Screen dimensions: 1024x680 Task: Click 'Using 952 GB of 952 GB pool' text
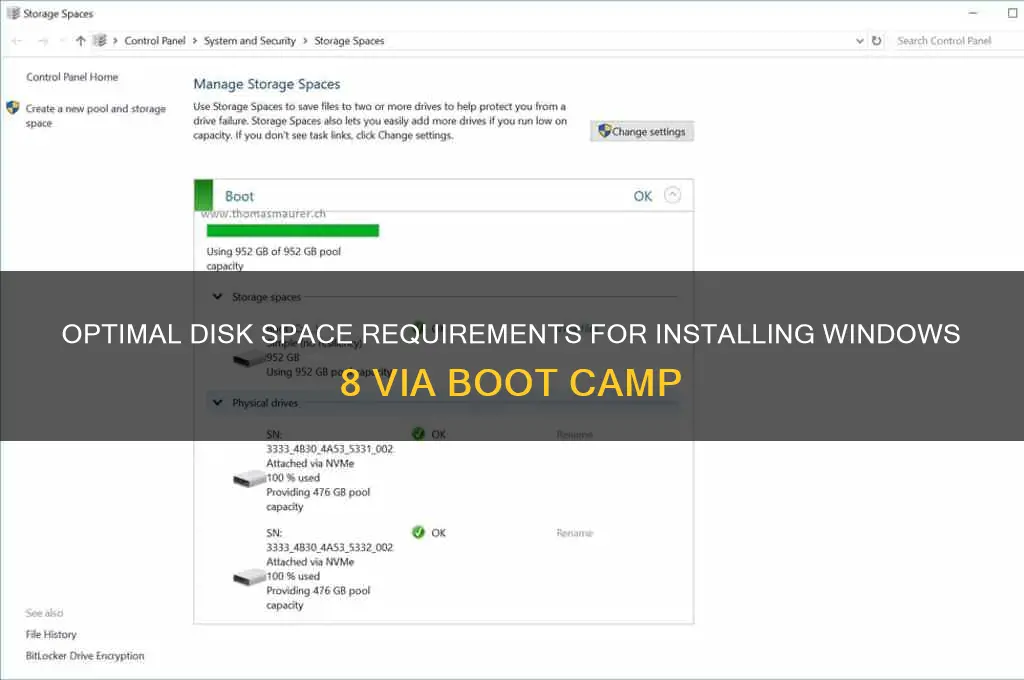tap(274, 251)
